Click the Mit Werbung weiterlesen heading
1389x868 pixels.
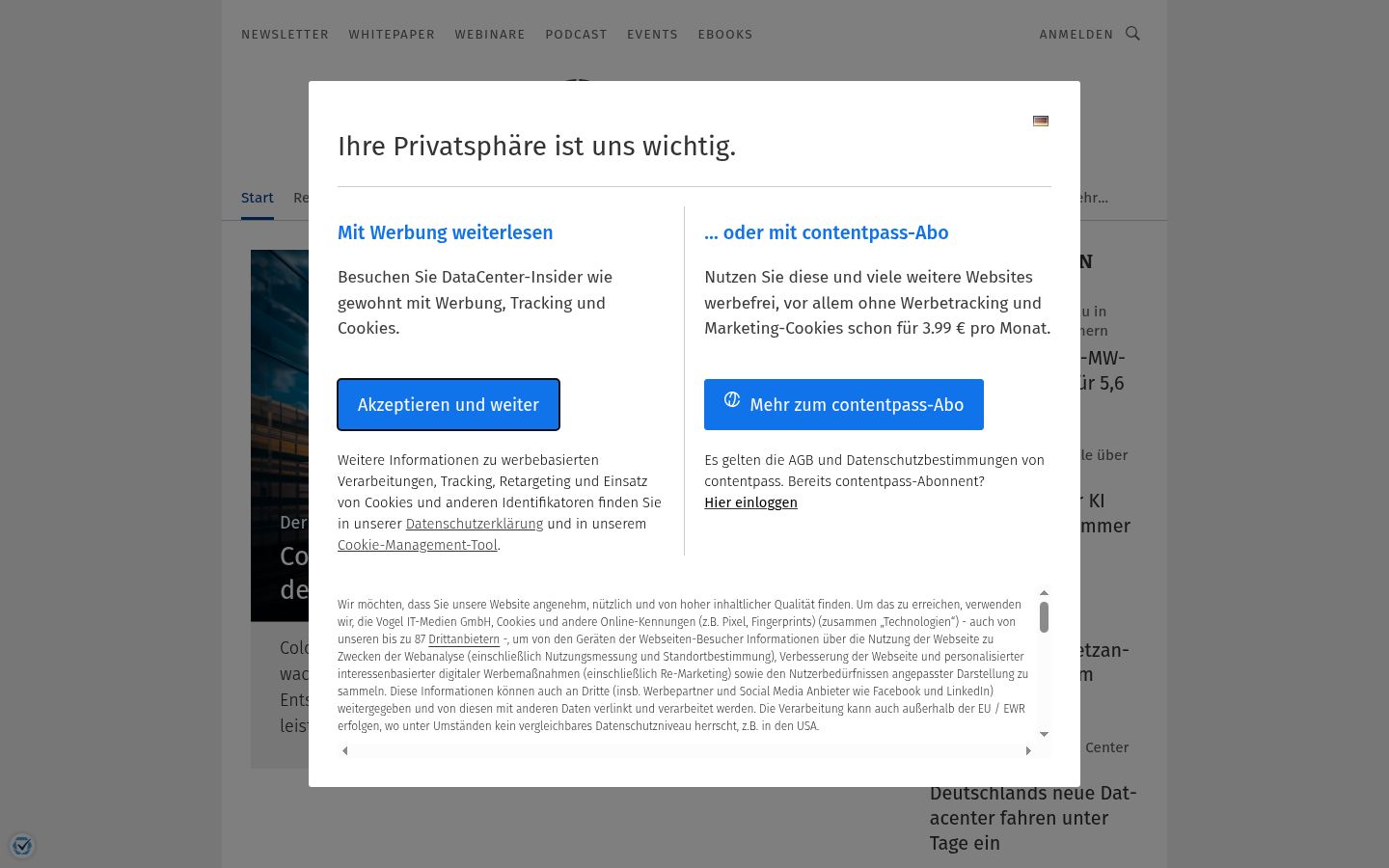(x=446, y=232)
